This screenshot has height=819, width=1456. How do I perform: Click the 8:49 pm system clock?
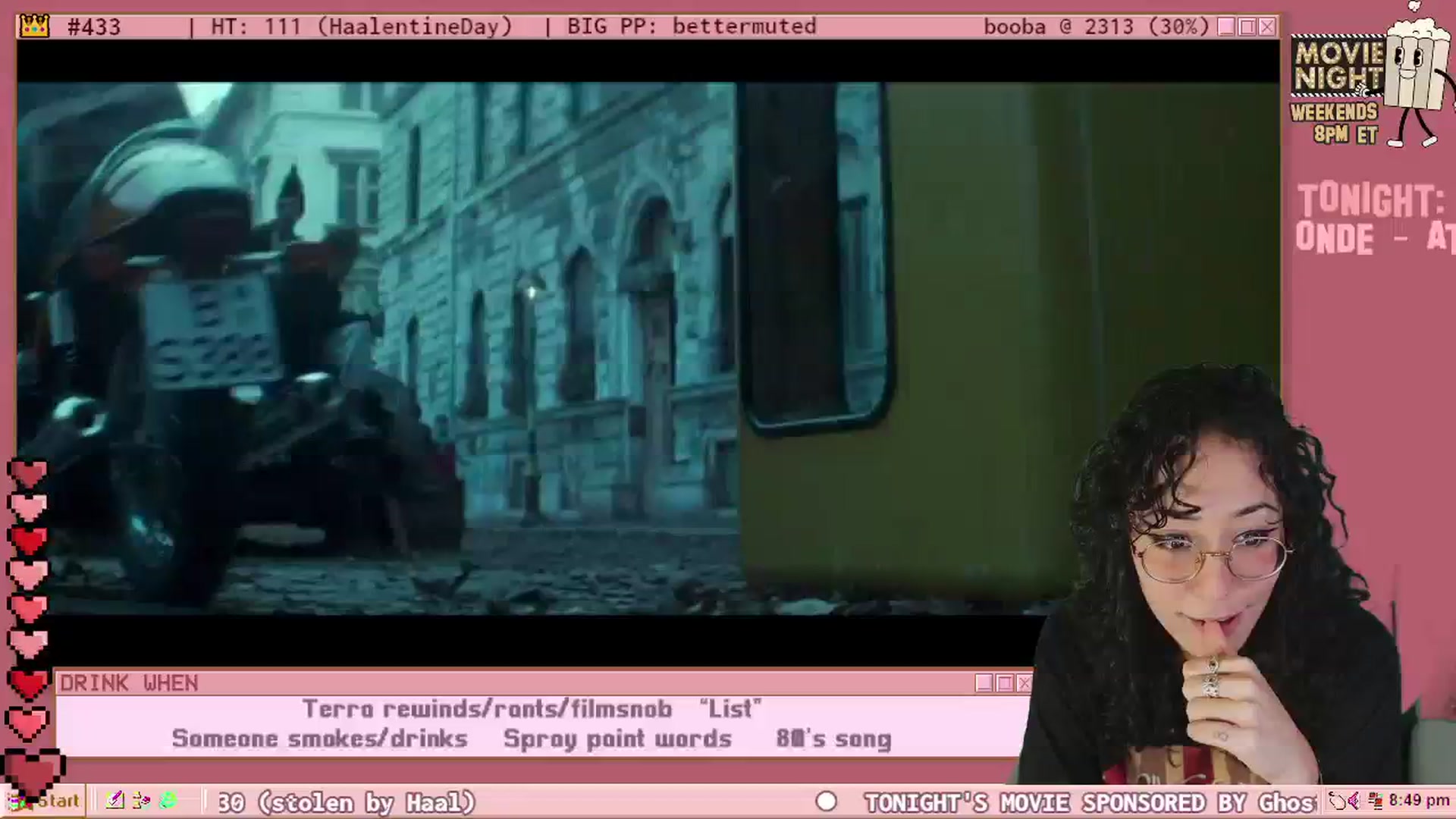click(1419, 801)
